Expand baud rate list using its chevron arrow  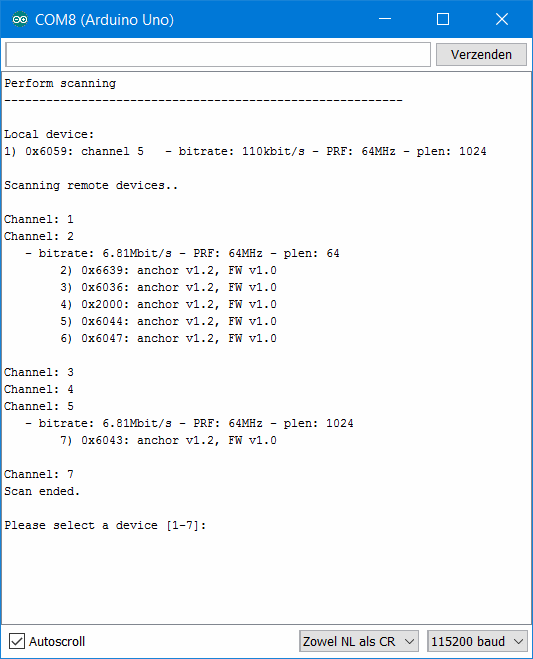[518, 642]
